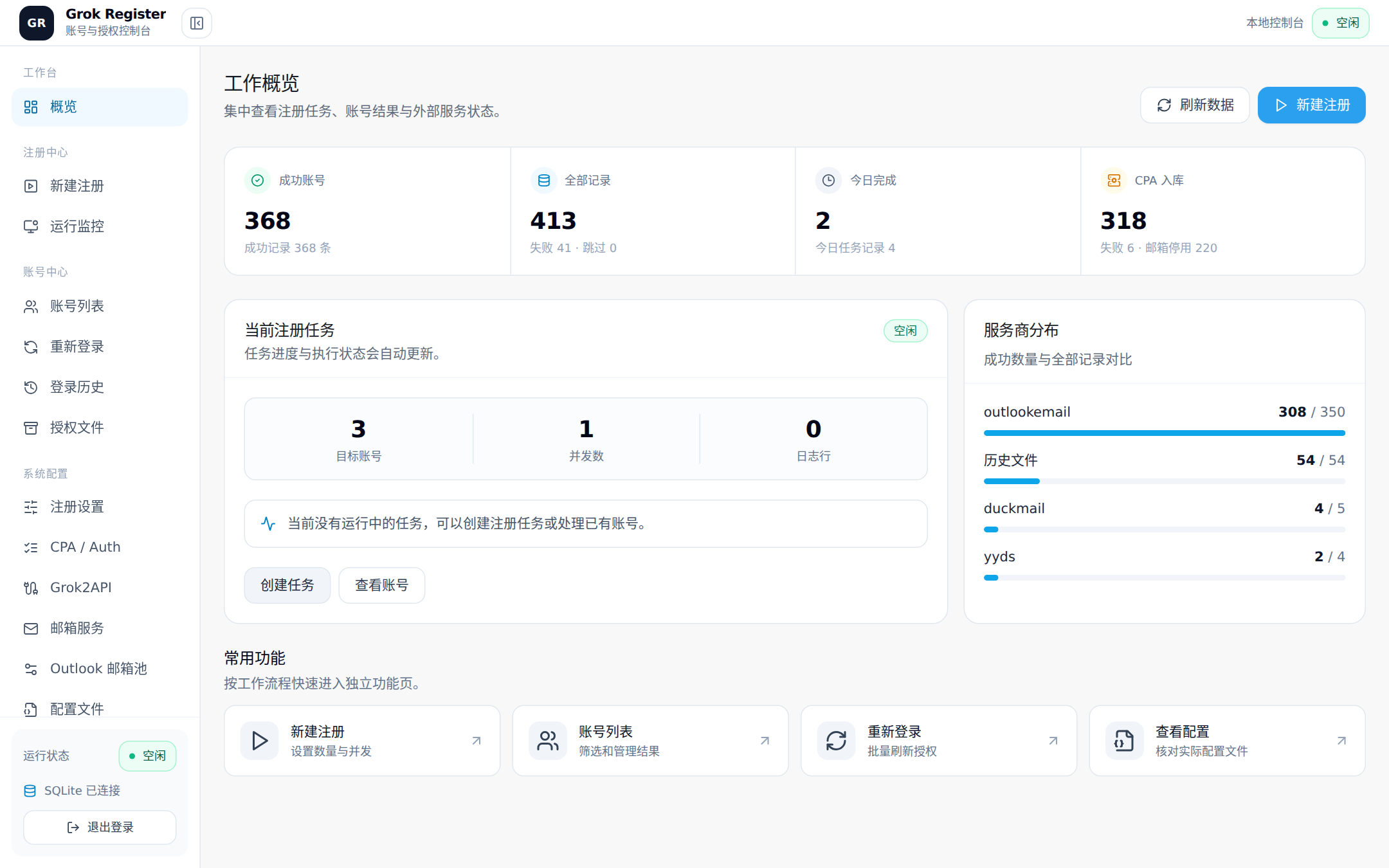Click the yyds progress bar
Image resolution: width=1389 pixels, height=868 pixels.
pos(1165,578)
